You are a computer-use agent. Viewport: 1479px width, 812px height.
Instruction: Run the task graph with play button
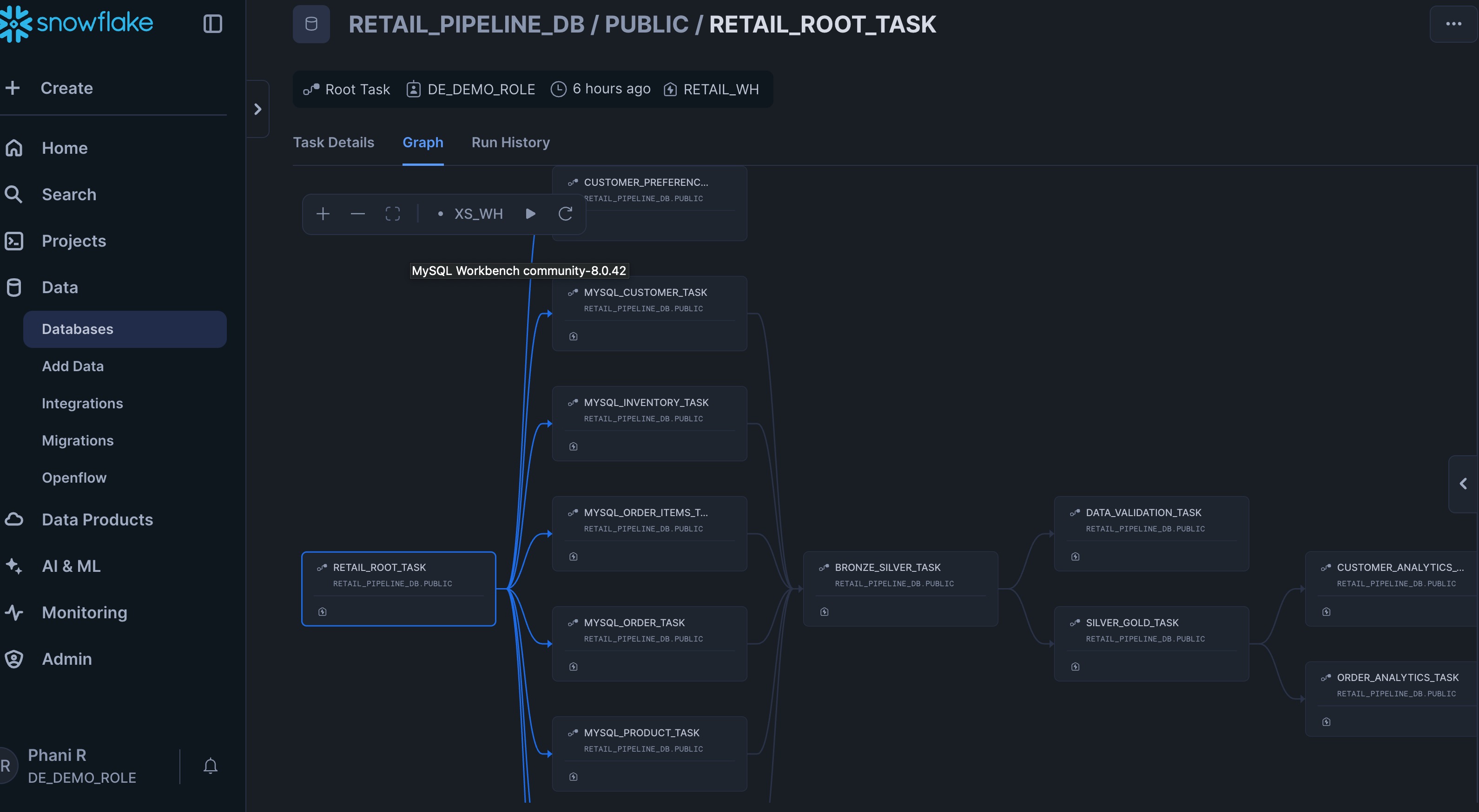tap(530, 214)
